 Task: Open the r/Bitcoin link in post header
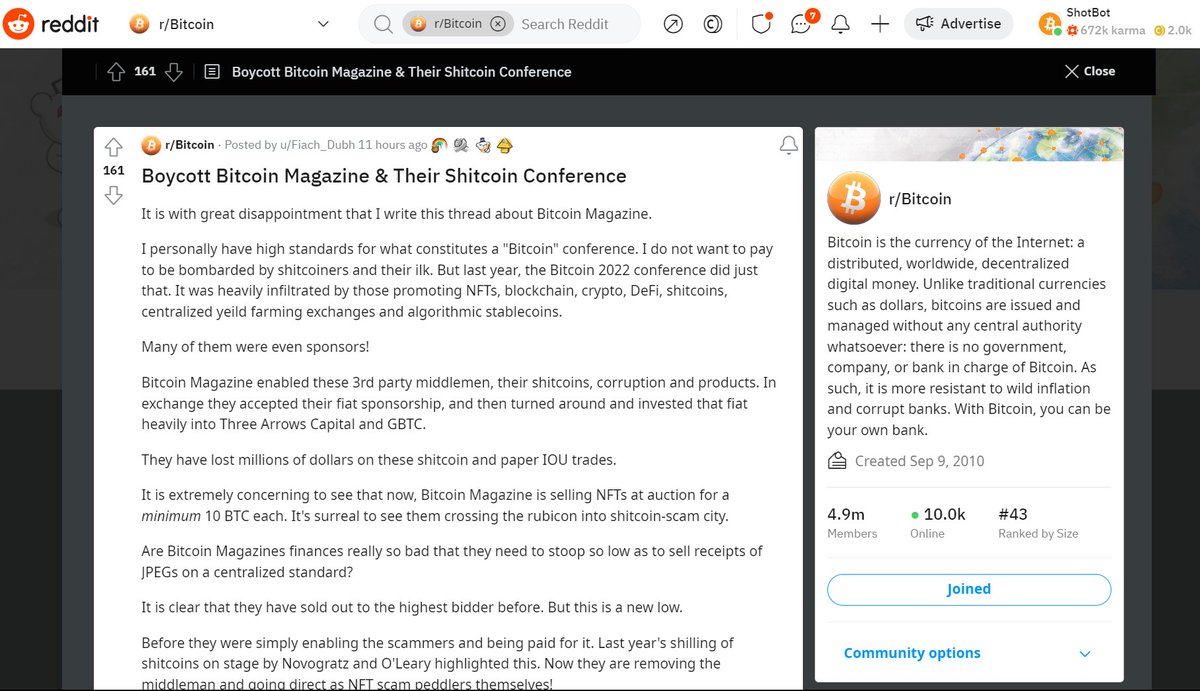click(x=189, y=145)
